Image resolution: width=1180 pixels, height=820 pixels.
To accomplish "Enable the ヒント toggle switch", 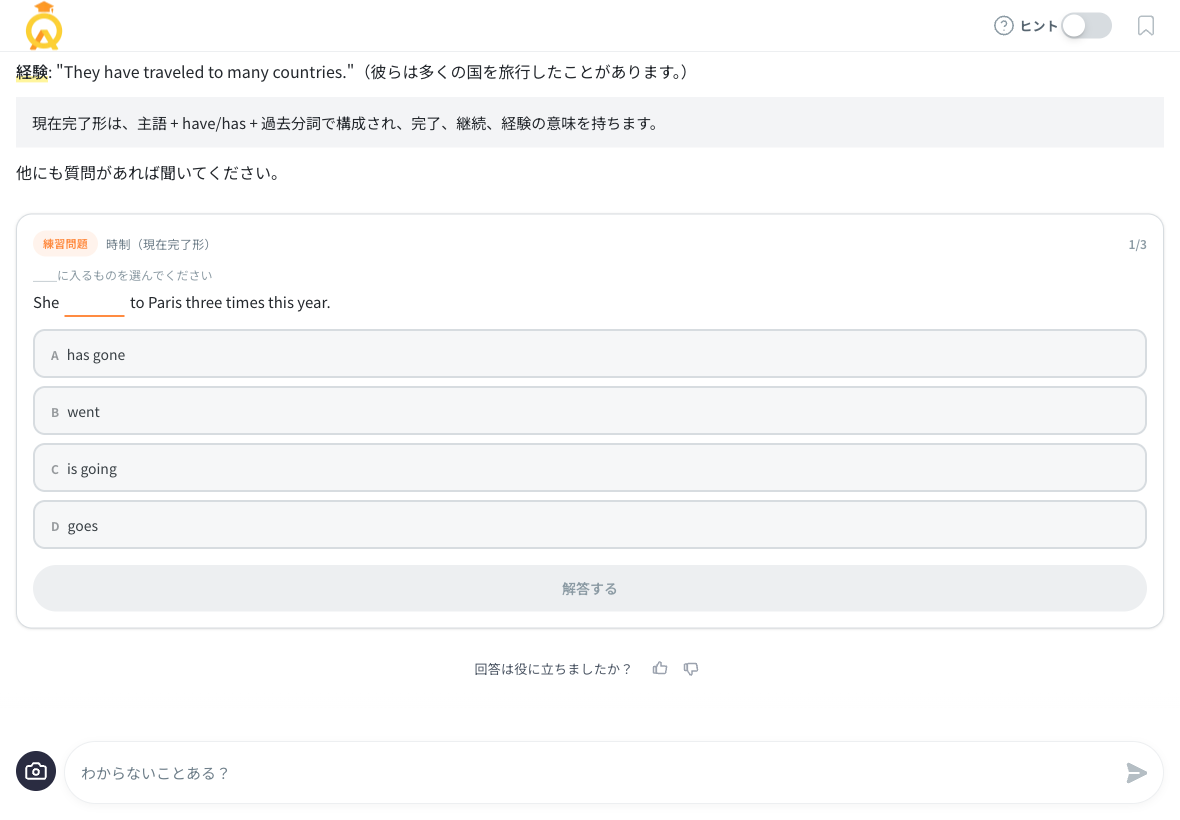I will (1086, 26).
